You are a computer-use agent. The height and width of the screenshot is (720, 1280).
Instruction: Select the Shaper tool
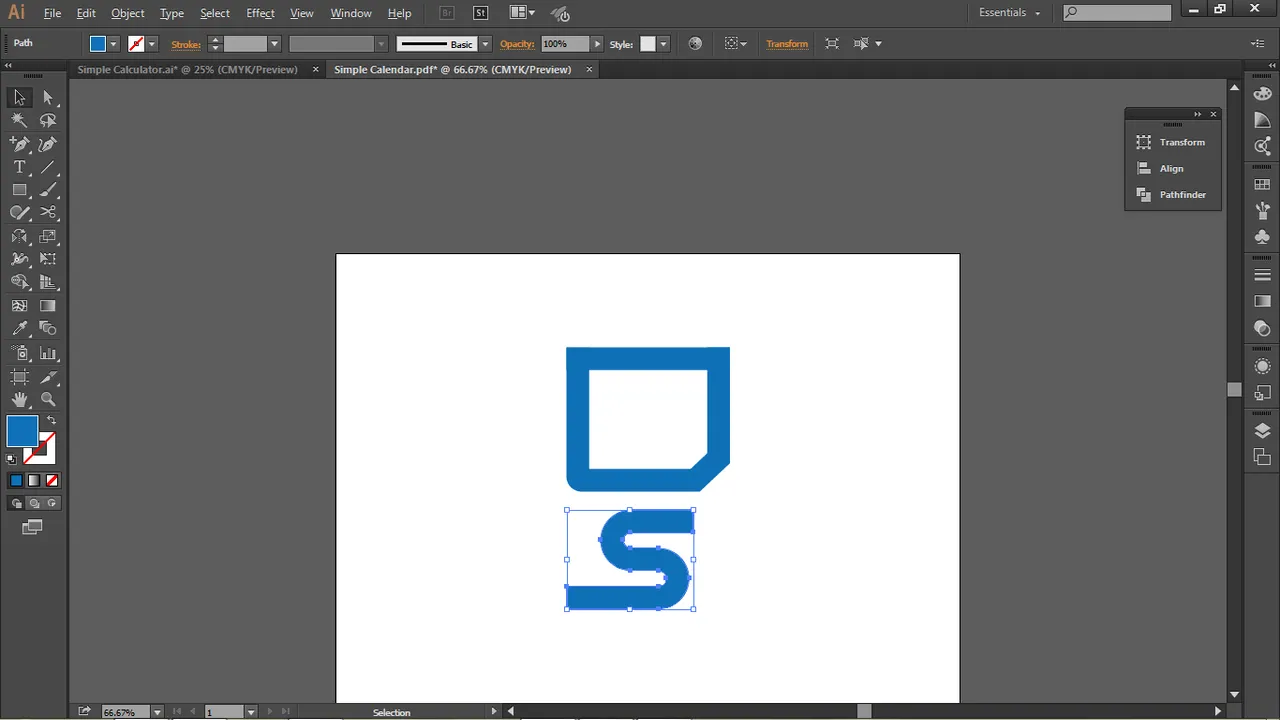[x=19, y=213]
